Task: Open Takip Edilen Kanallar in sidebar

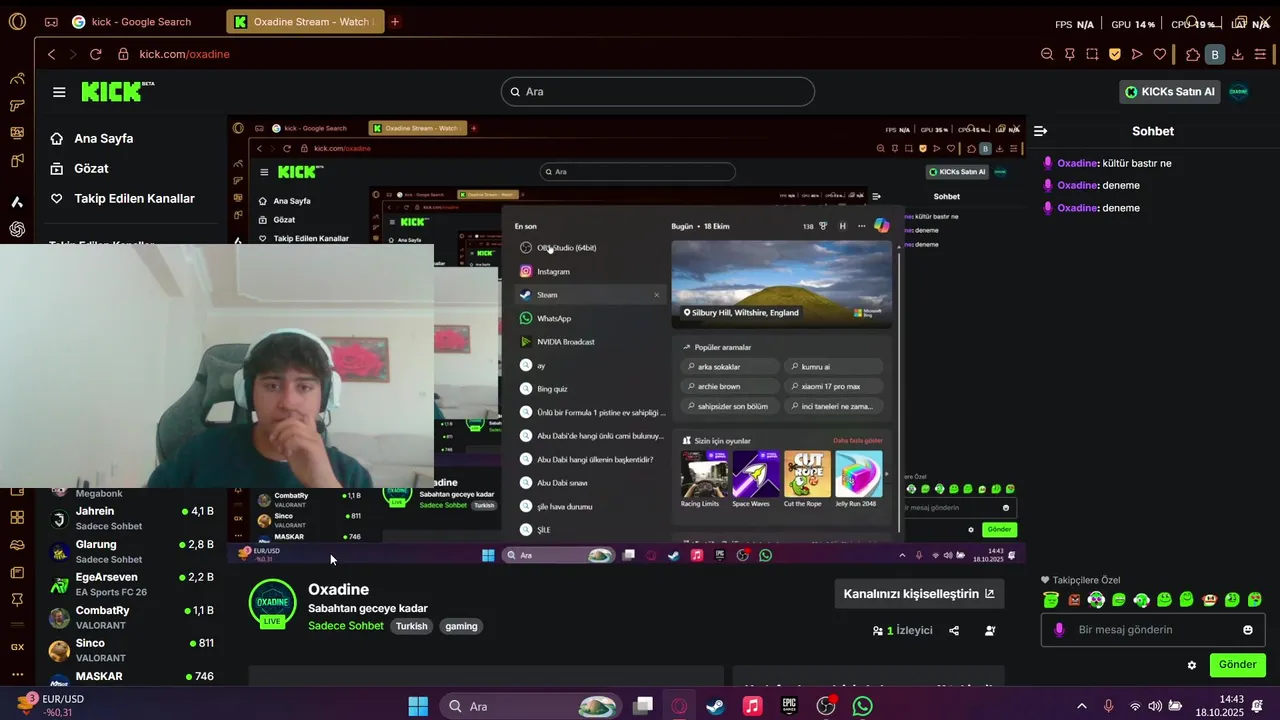Action: pyautogui.click(x=123, y=198)
